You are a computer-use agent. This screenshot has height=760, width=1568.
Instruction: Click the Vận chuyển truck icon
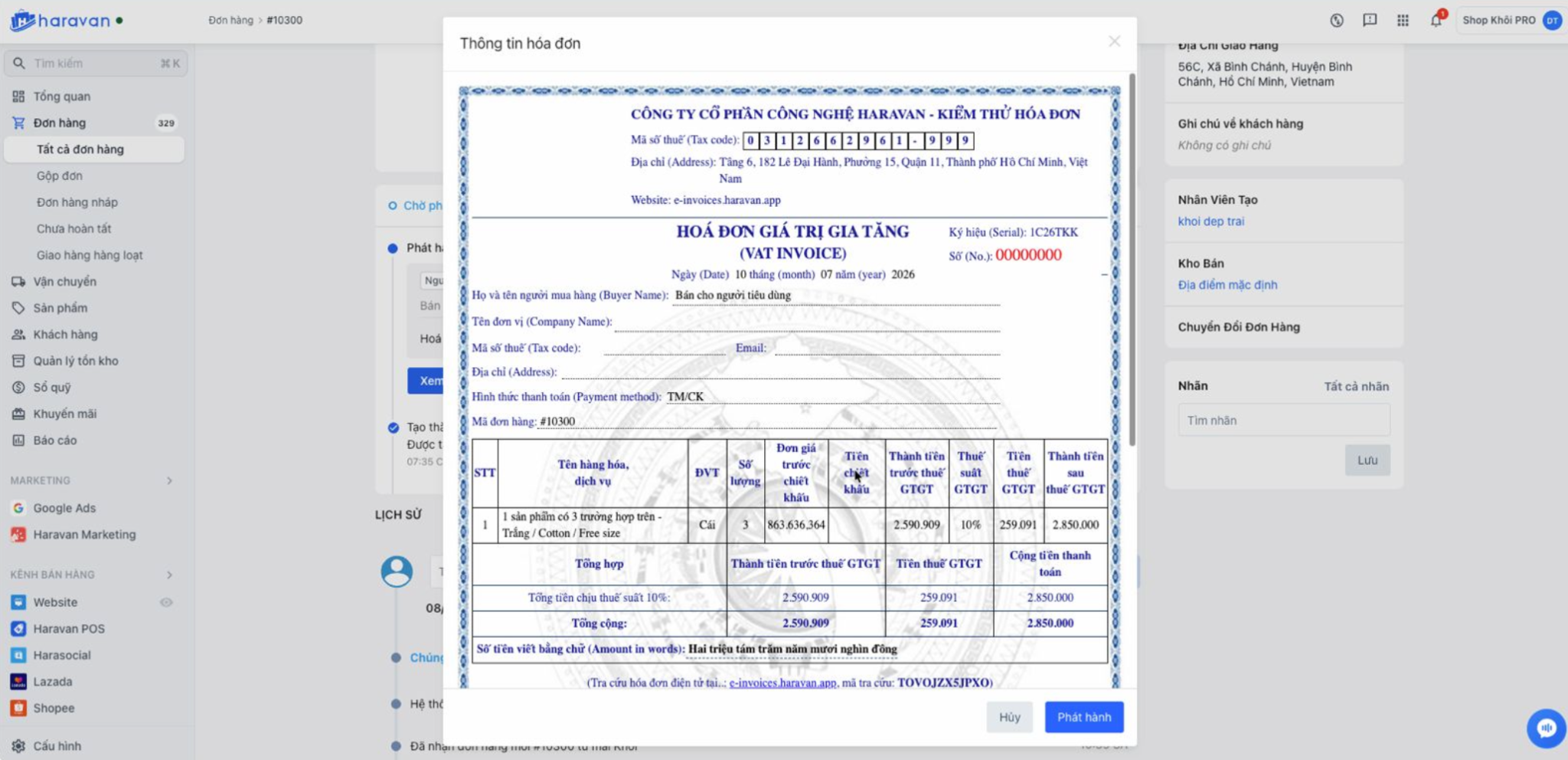tap(18, 282)
